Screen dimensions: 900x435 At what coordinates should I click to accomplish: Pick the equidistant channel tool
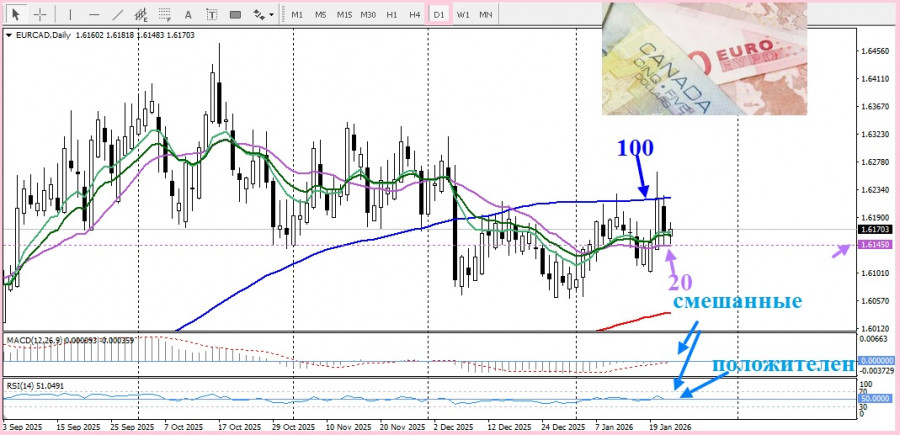pos(140,14)
